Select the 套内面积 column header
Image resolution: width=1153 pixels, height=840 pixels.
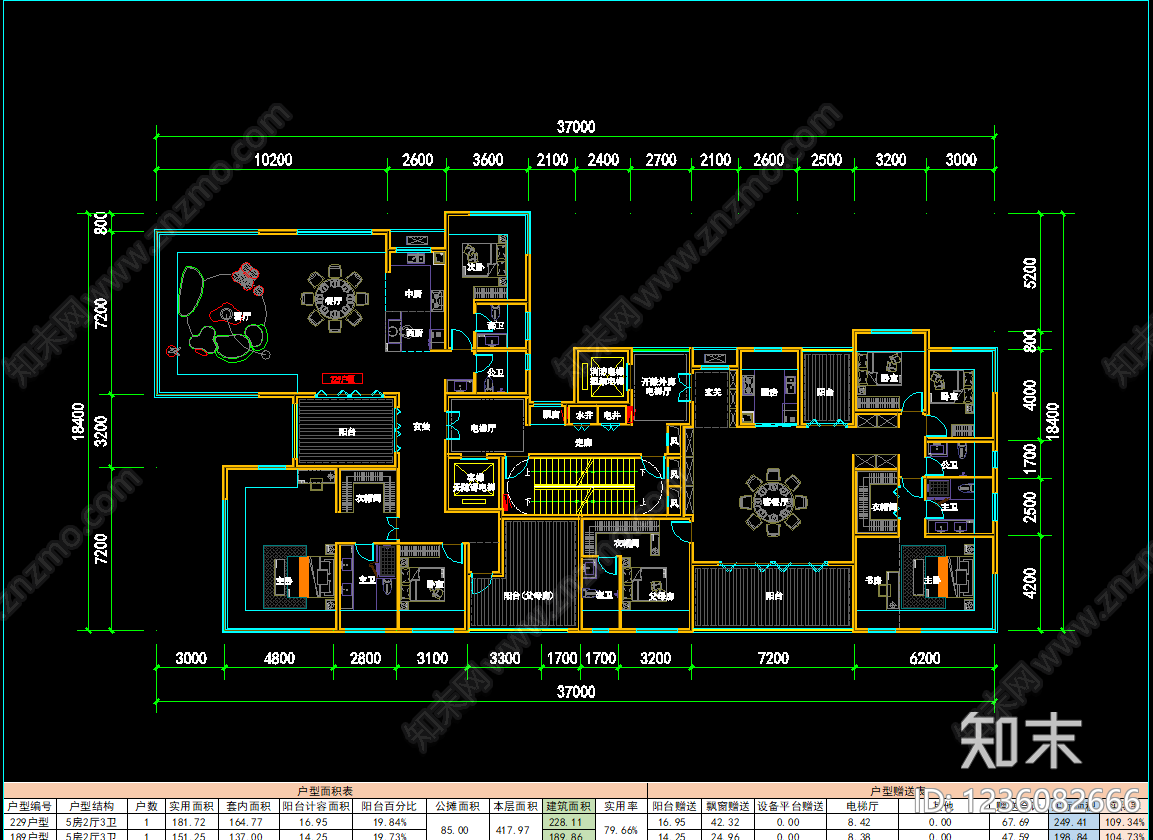[x=249, y=806]
